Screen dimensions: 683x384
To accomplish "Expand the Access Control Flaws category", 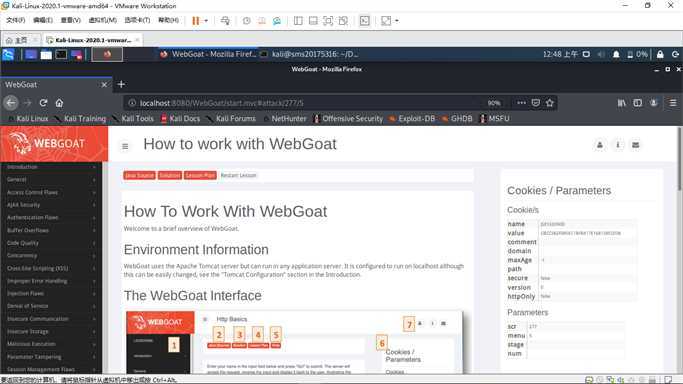I will [x=51, y=192].
